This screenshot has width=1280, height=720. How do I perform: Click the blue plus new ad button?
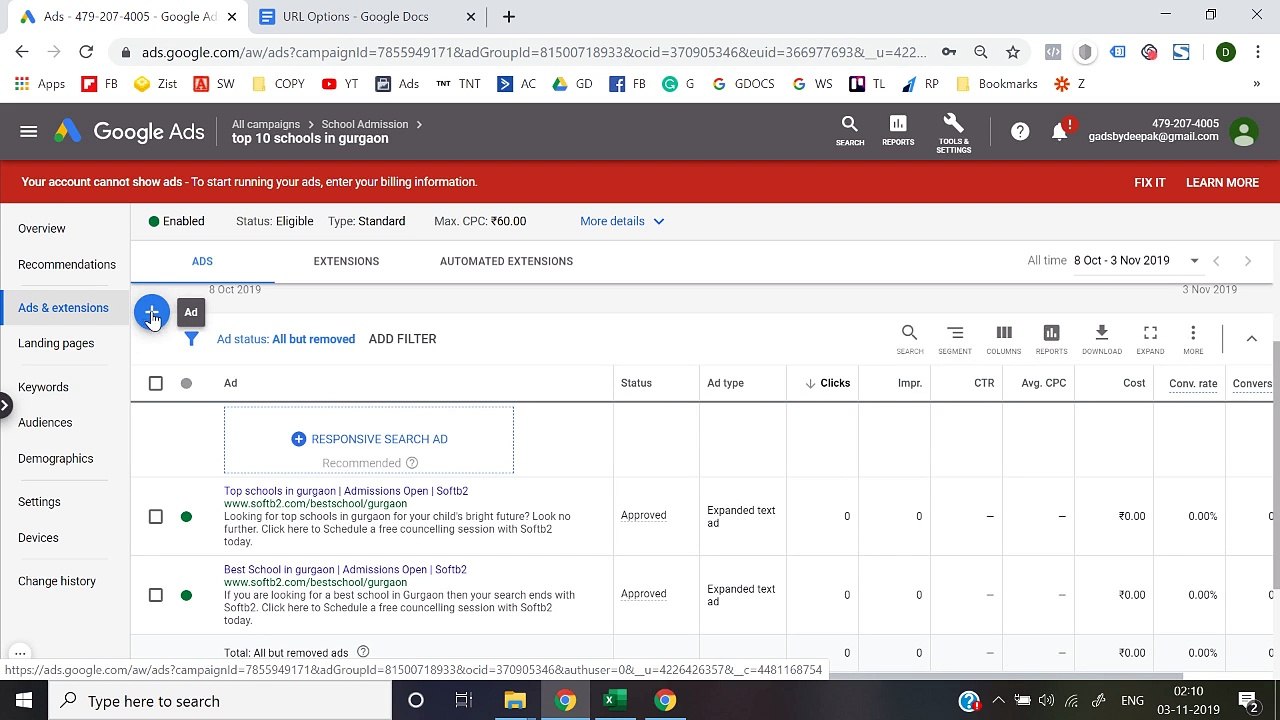tap(151, 313)
